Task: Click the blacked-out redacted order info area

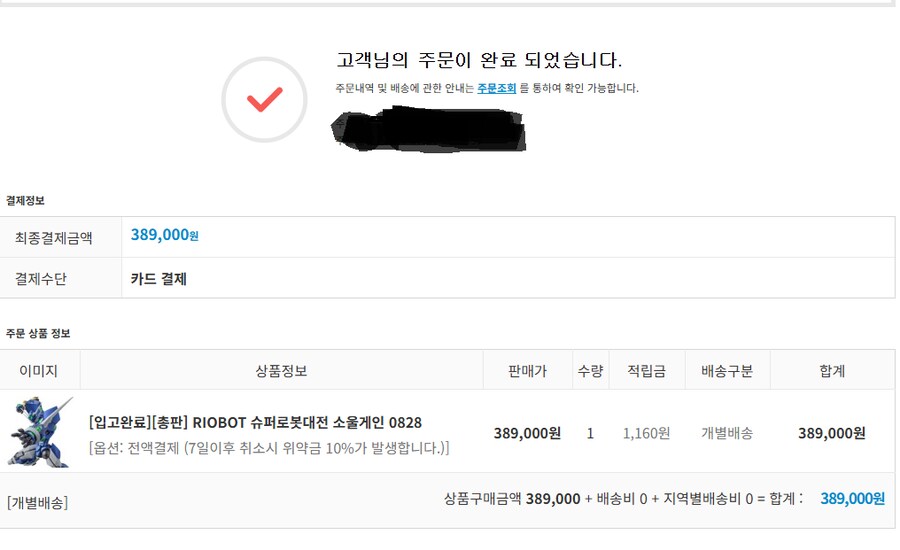Action: click(x=428, y=128)
